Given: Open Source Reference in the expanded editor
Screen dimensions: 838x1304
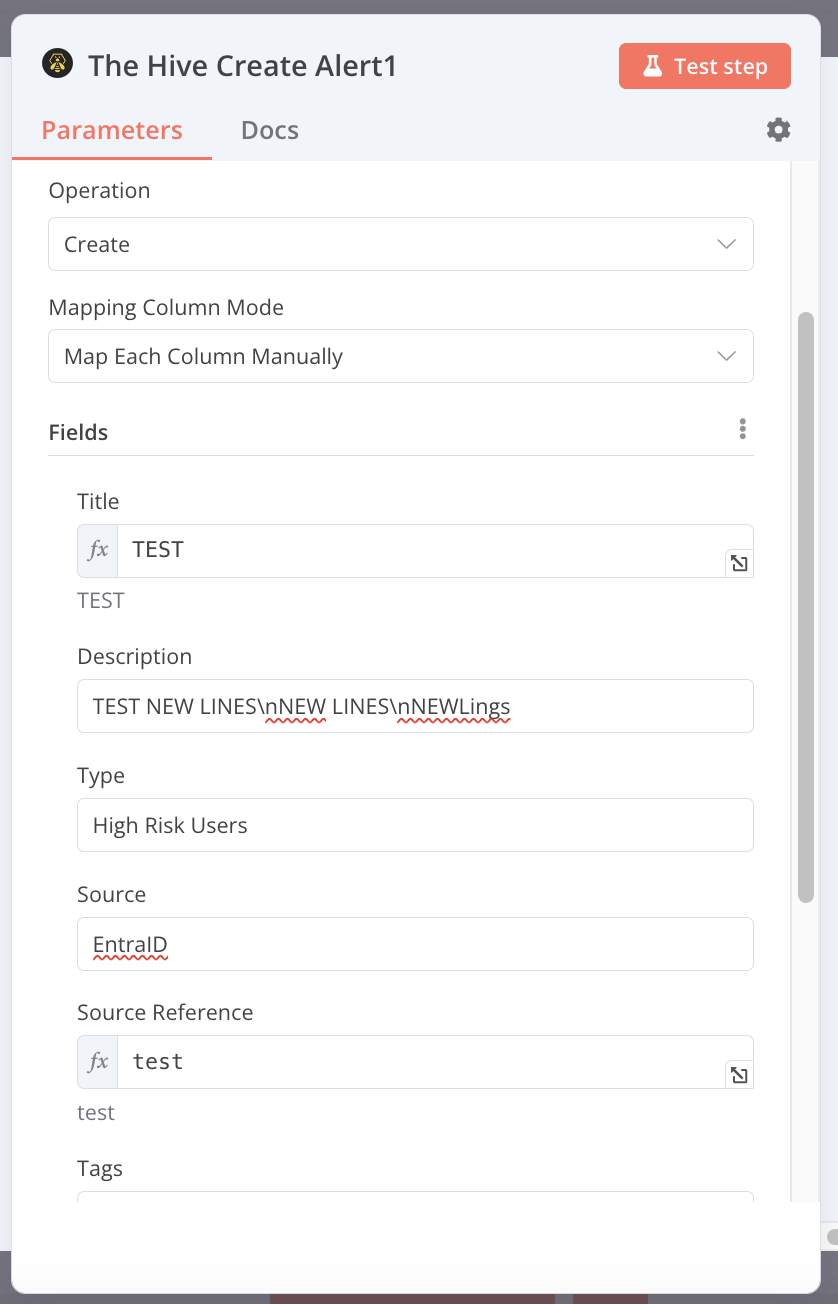Looking at the screenshot, I should tap(739, 1075).
